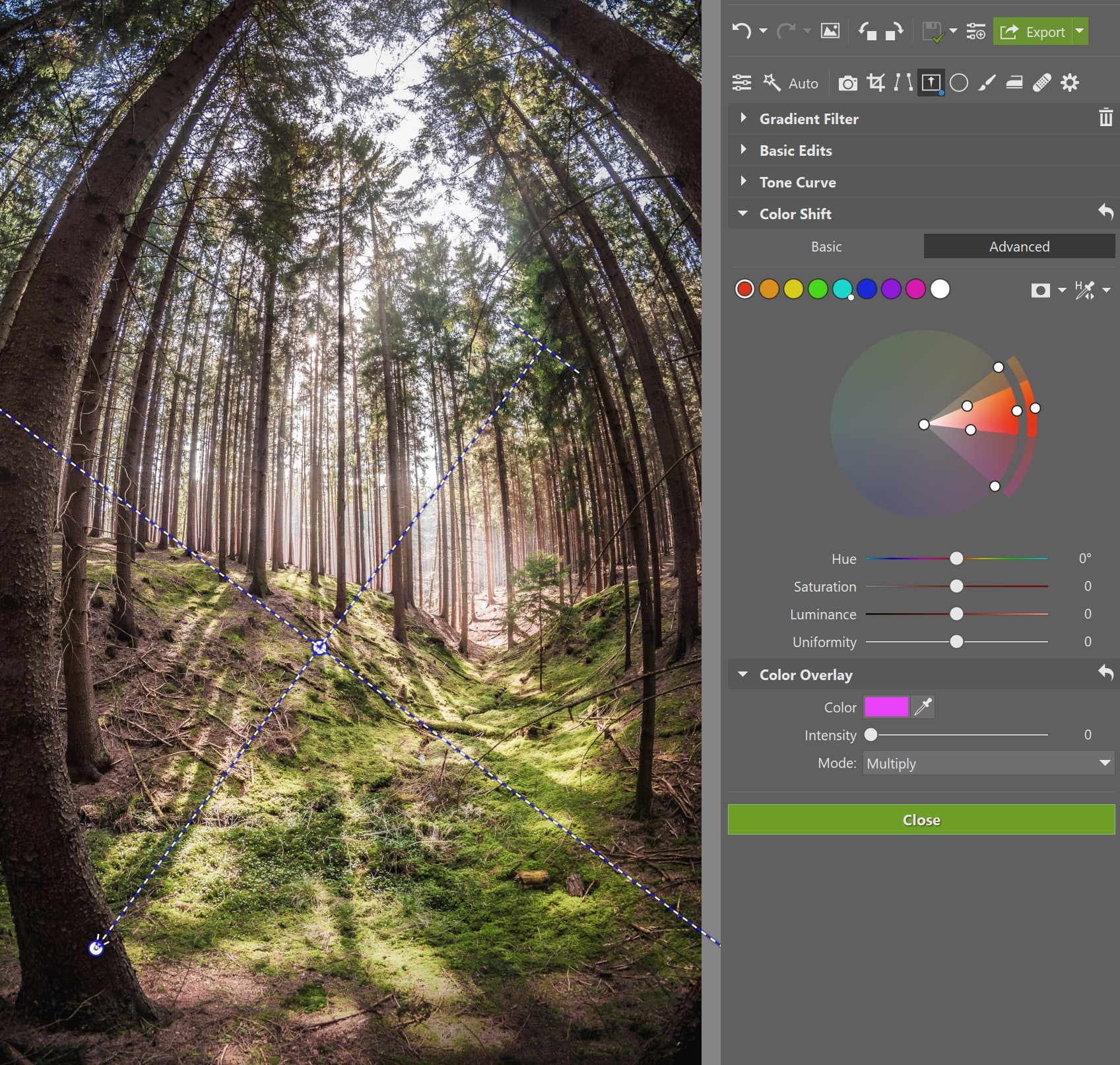Select the Align lines tool
Screen dimensions: 1120x1065
(903, 83)
